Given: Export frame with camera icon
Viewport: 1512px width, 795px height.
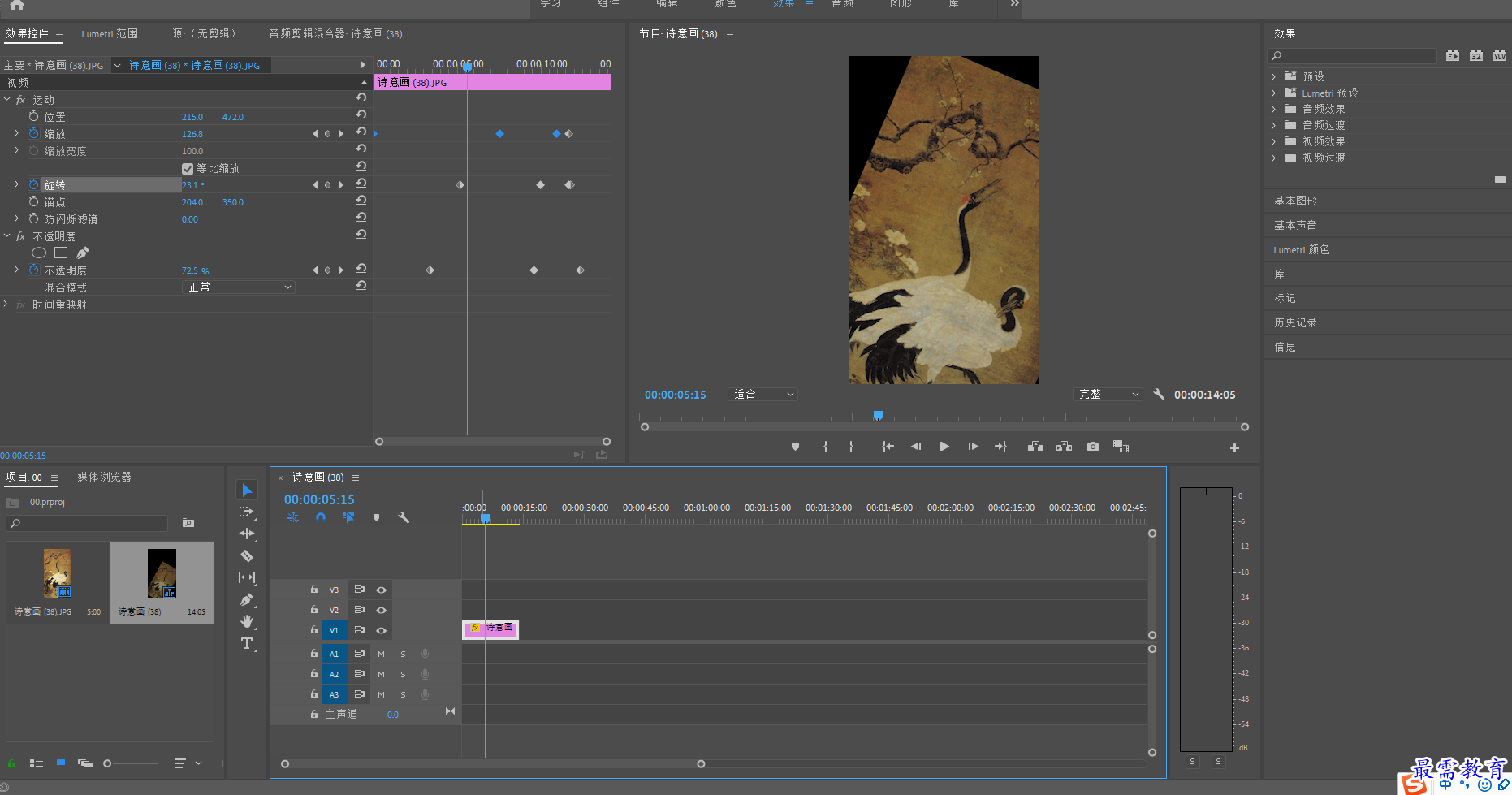Looking at the screenshot, I should click(x=1093, y=446).
